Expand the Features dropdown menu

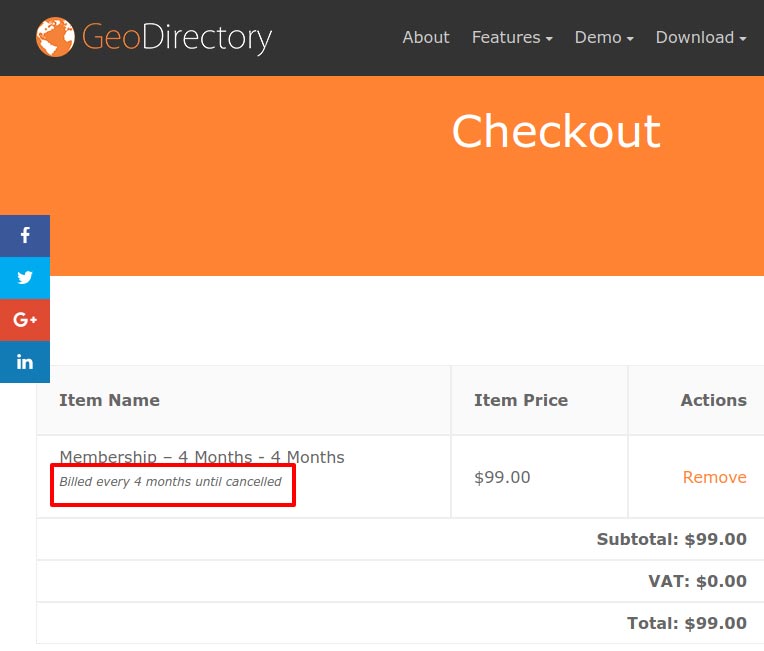[x=512, y=38]
